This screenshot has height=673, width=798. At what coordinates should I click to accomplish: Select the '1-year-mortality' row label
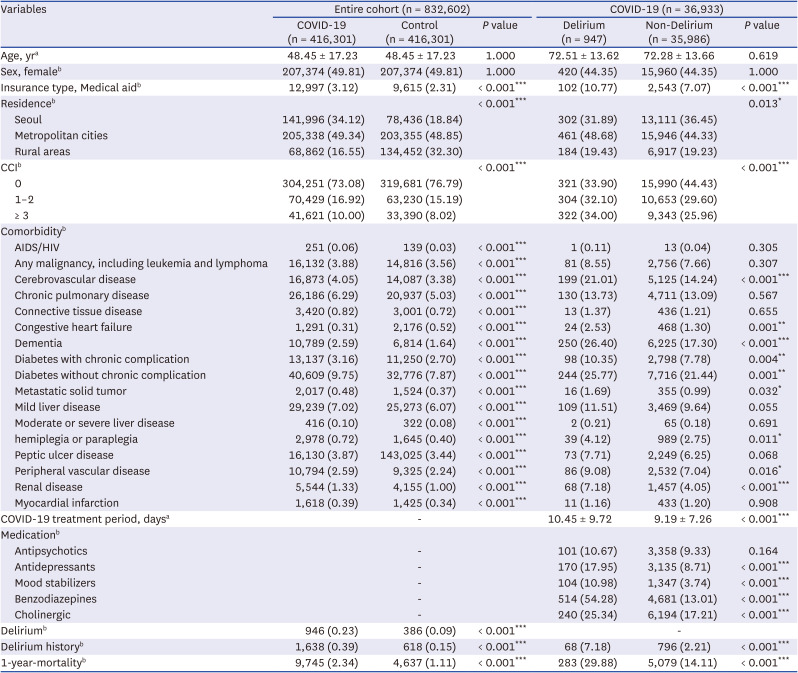coord(43,663)
